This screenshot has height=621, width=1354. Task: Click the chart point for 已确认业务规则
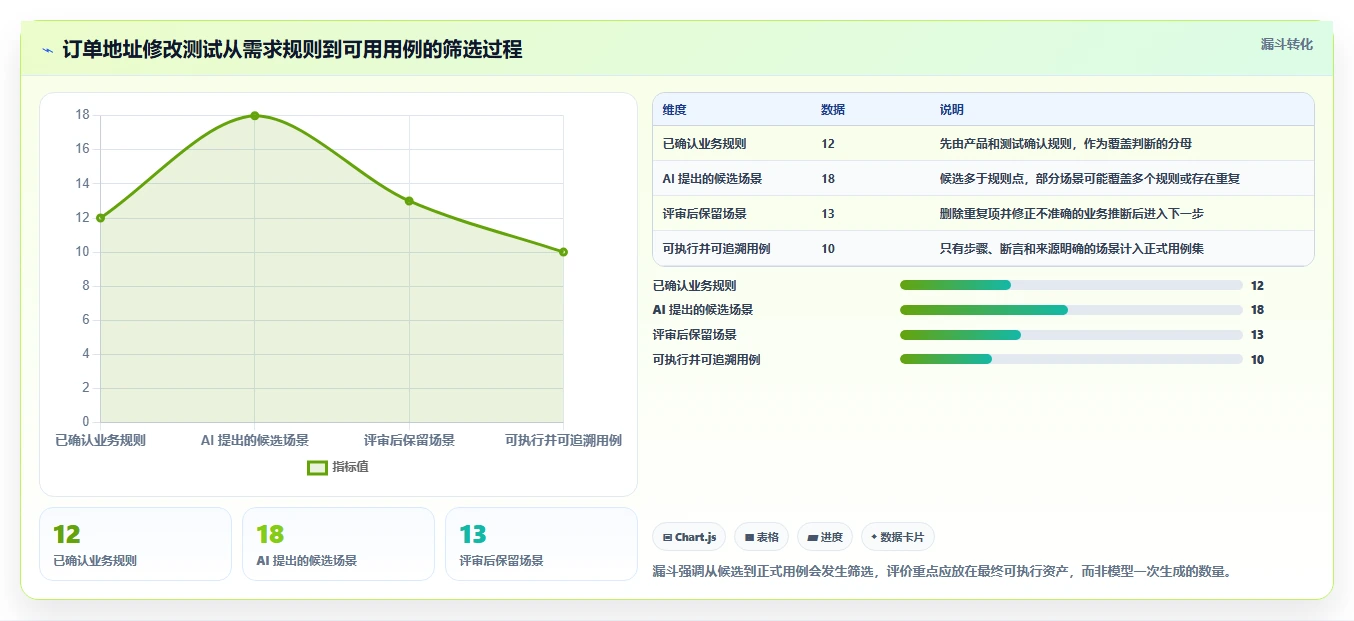click(x=100, y=217)
